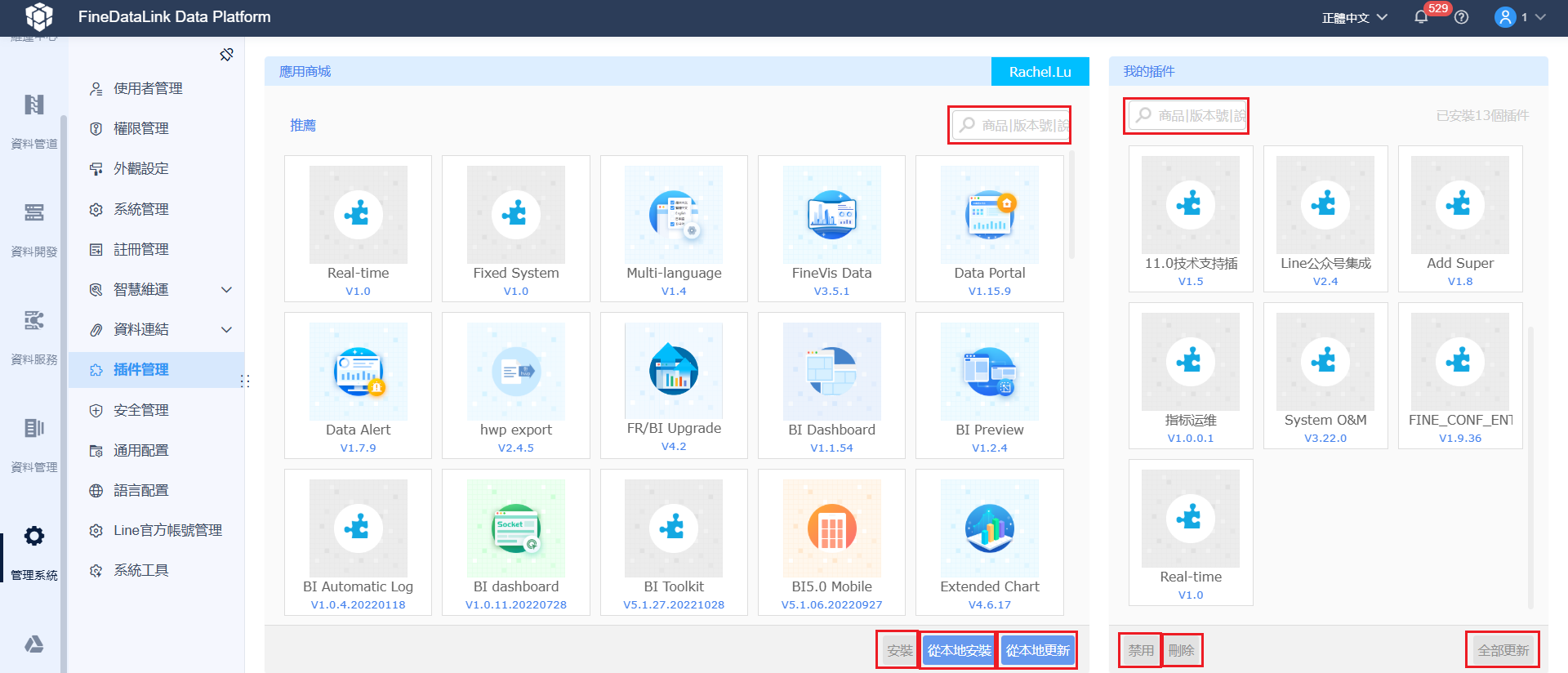Click the 從本地安裝 button
Image resolution: width=1568 pixels, height=673 pixels.
[x=959, y=650]
